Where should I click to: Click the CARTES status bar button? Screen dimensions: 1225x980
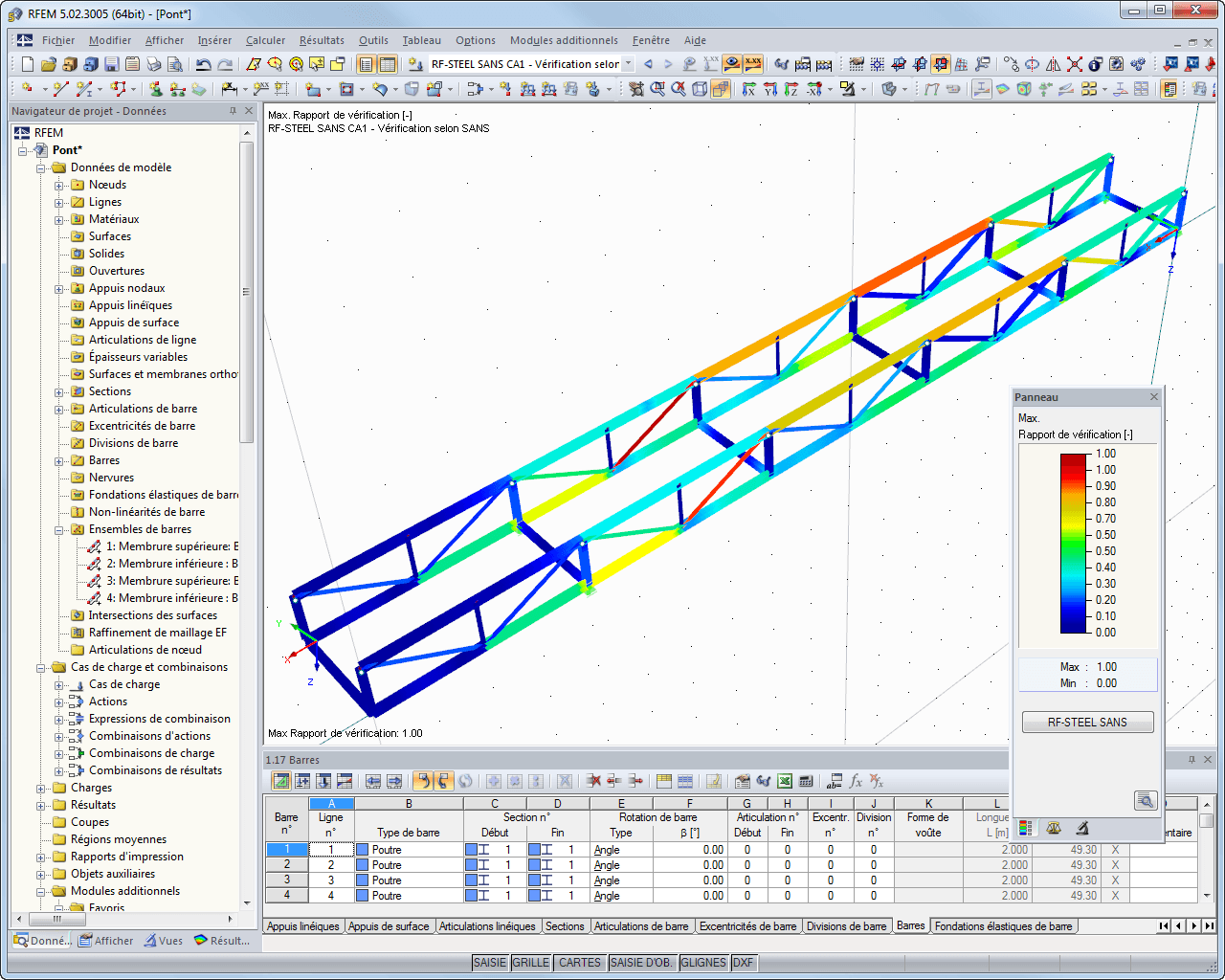point(580,963)
